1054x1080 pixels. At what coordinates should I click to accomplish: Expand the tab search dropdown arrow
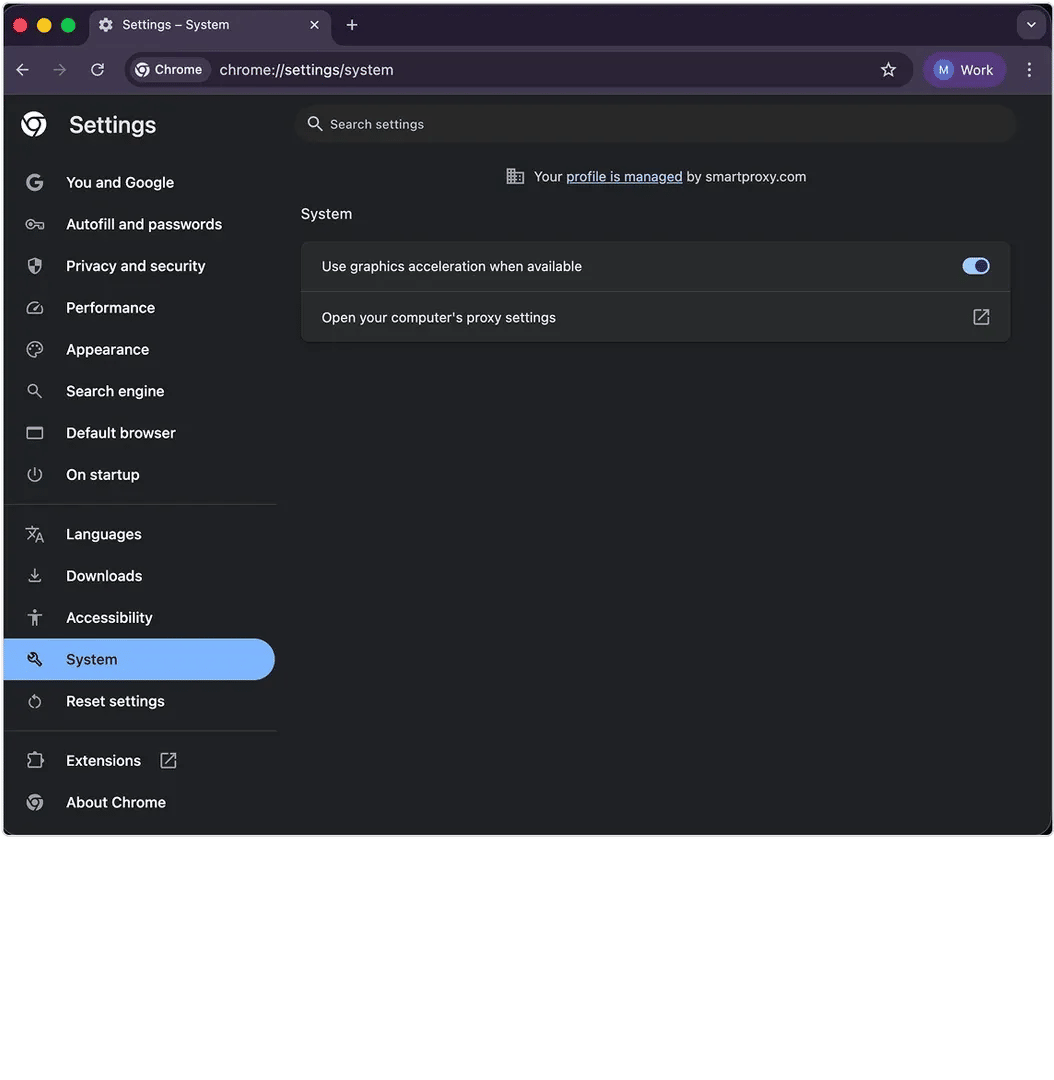click(x=1031, y=25)
